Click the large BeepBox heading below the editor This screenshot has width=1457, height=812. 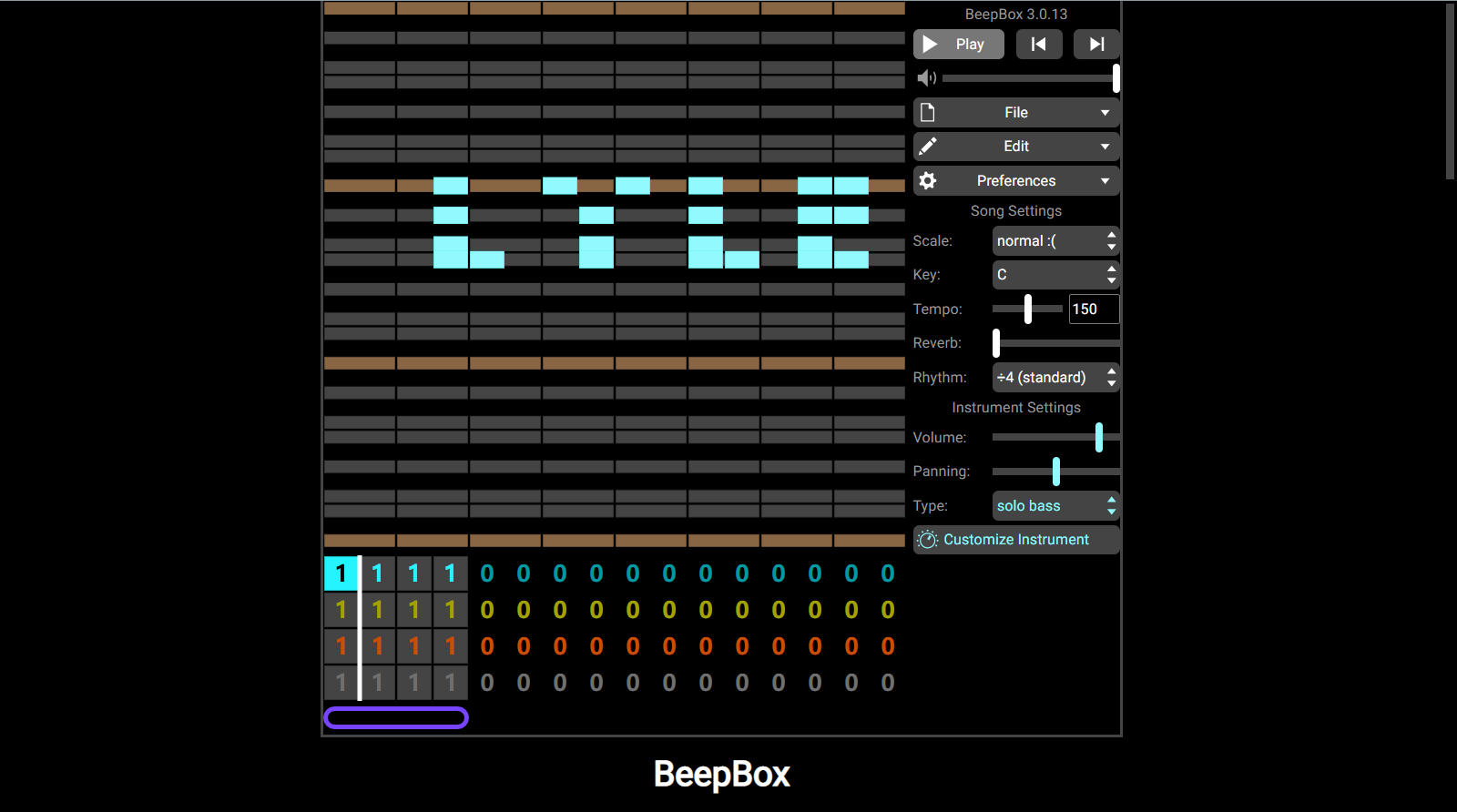pos(722,775)
